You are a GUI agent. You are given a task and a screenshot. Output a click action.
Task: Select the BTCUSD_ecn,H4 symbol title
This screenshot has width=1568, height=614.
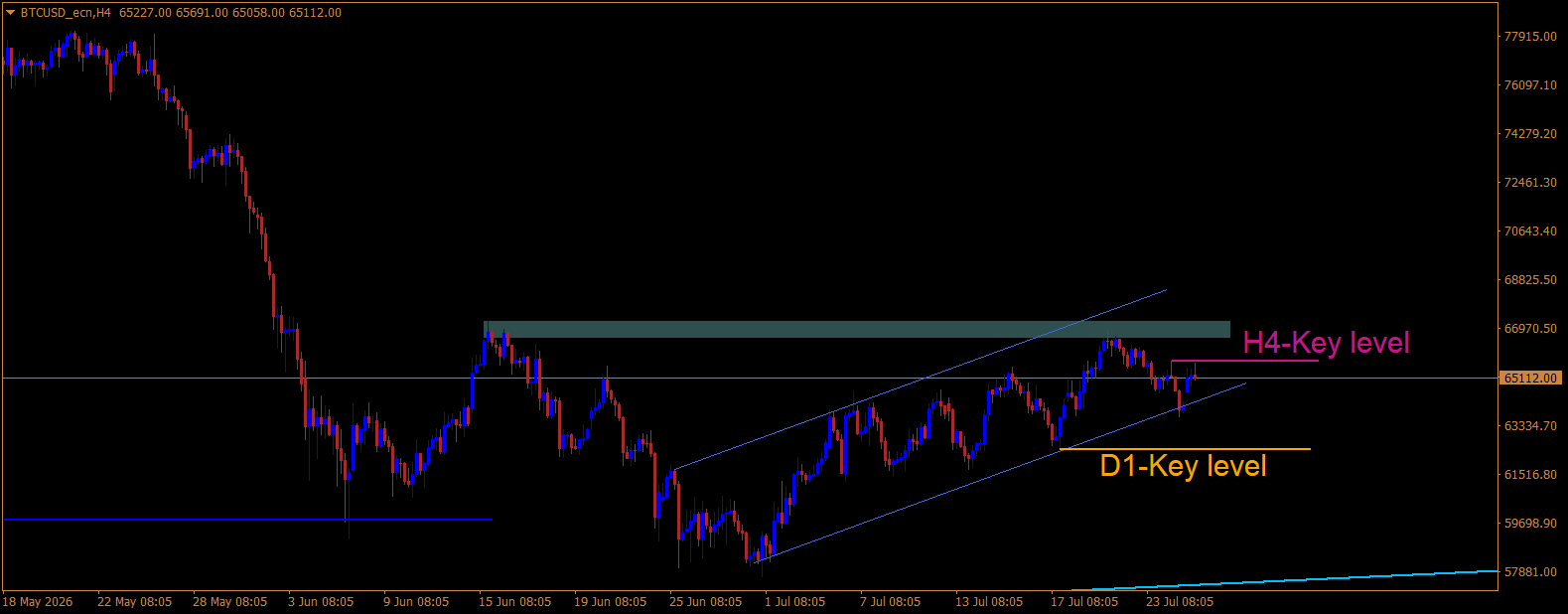click(66, 13)
